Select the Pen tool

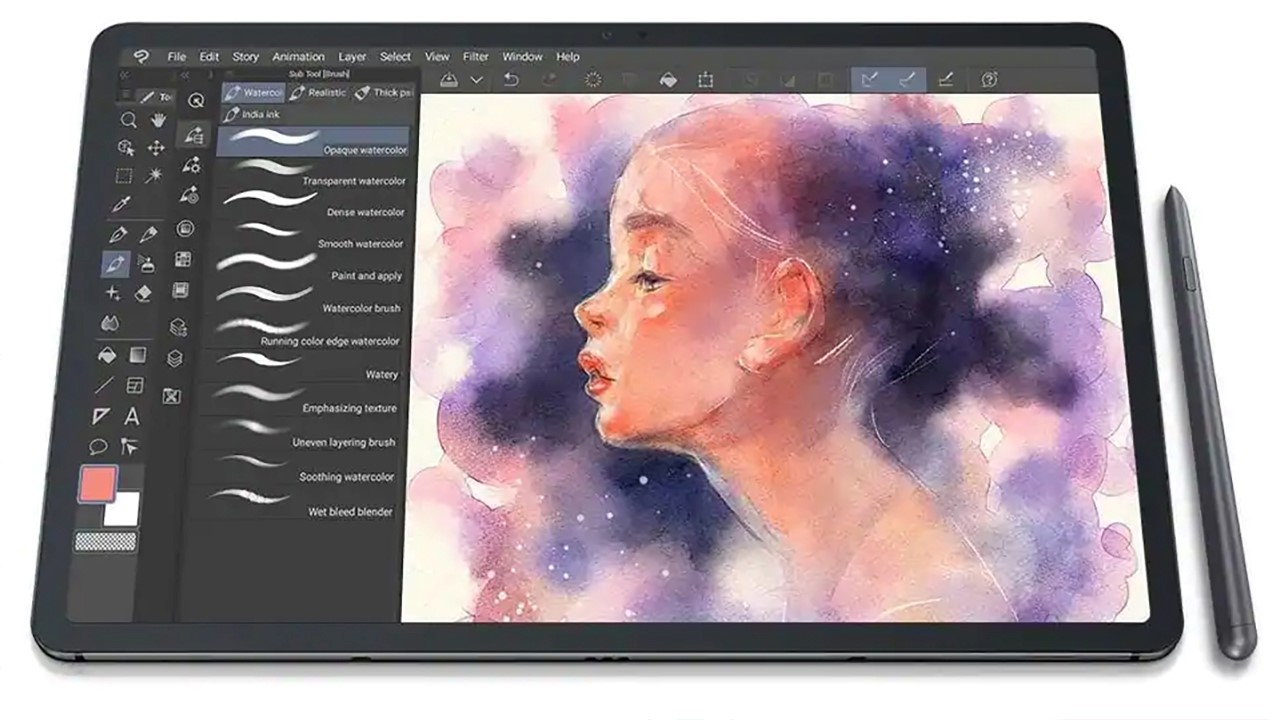(x=119, y=235)
